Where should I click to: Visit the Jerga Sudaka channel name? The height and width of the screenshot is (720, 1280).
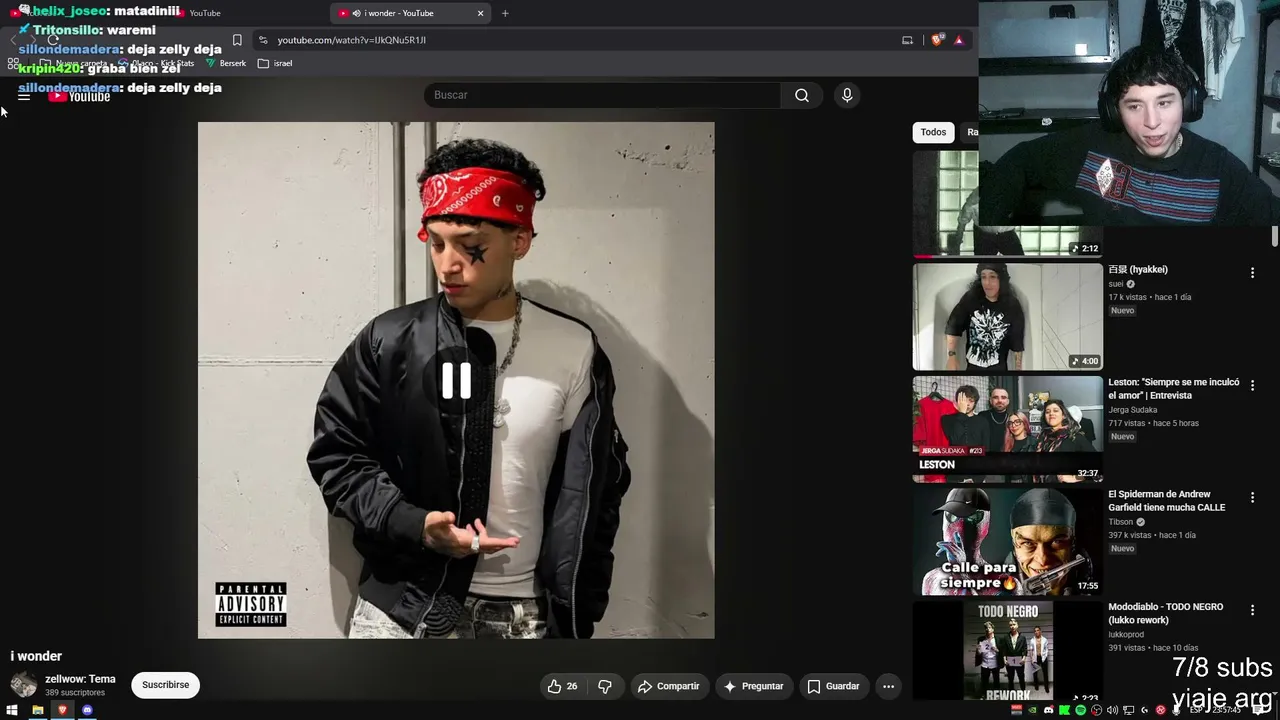[x=1132, y=410]
